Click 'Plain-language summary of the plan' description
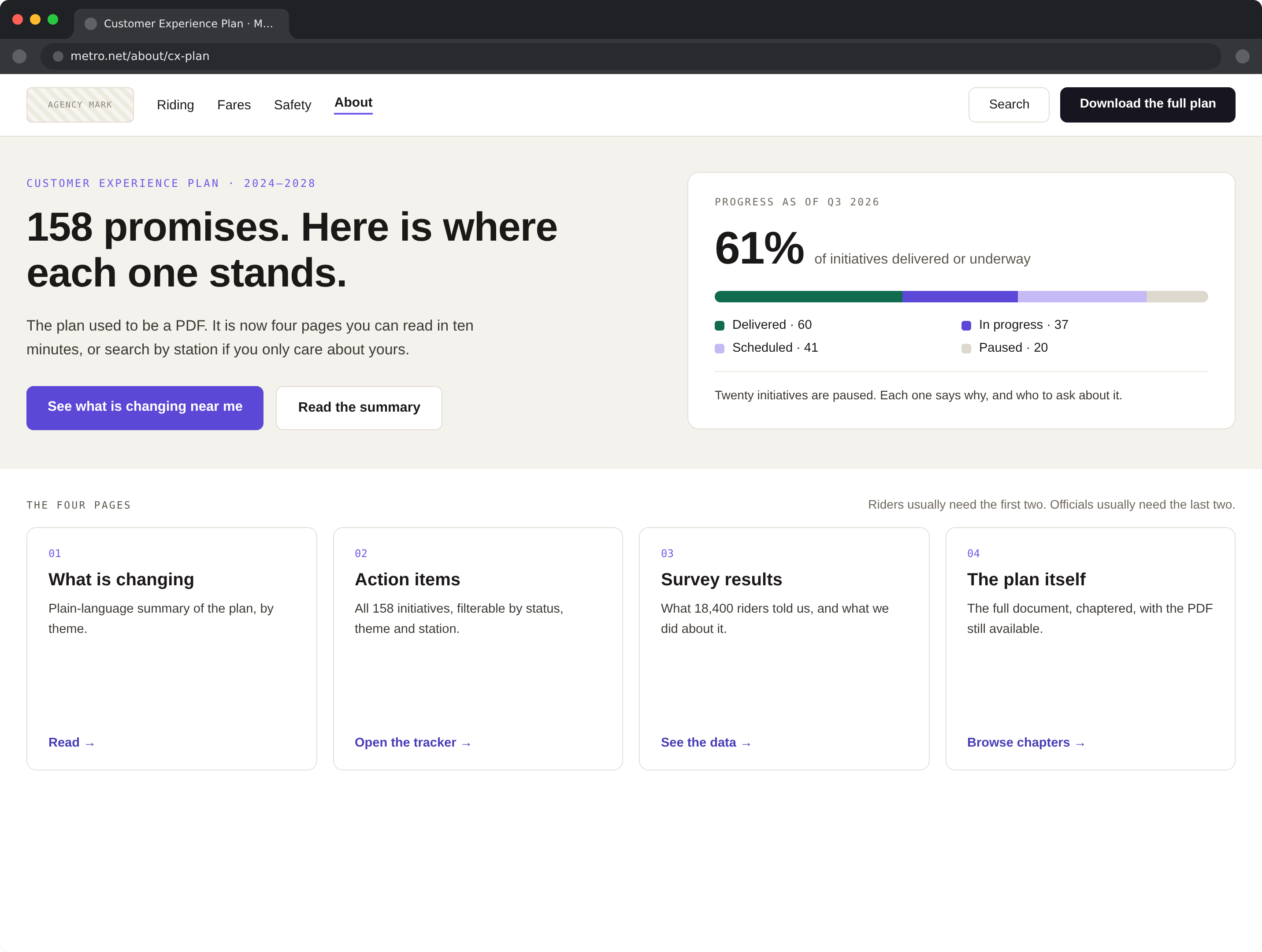Viewport: 1262px width, 952px height. tap(161, 618)
